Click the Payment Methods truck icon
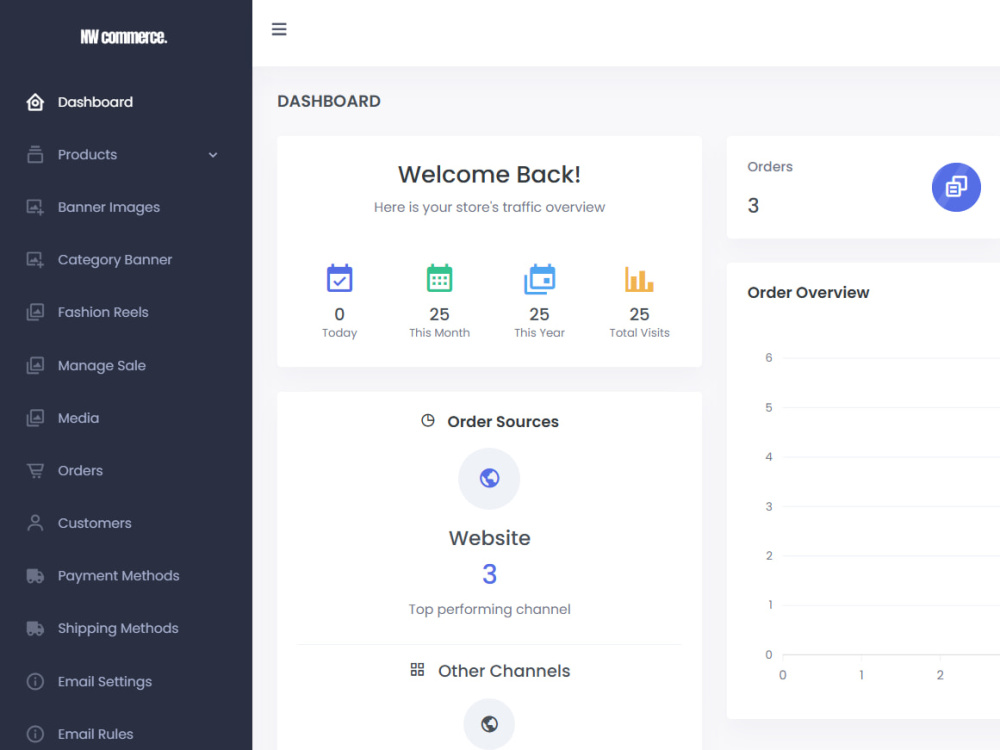1000x750 pixels. click(35, 576)
